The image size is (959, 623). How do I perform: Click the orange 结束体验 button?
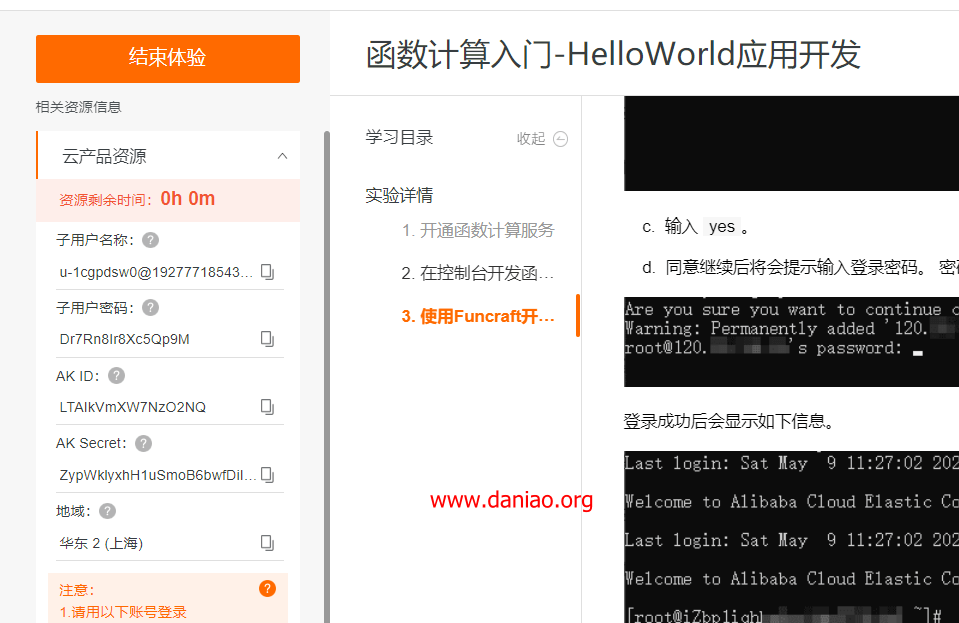coord(168,59)
